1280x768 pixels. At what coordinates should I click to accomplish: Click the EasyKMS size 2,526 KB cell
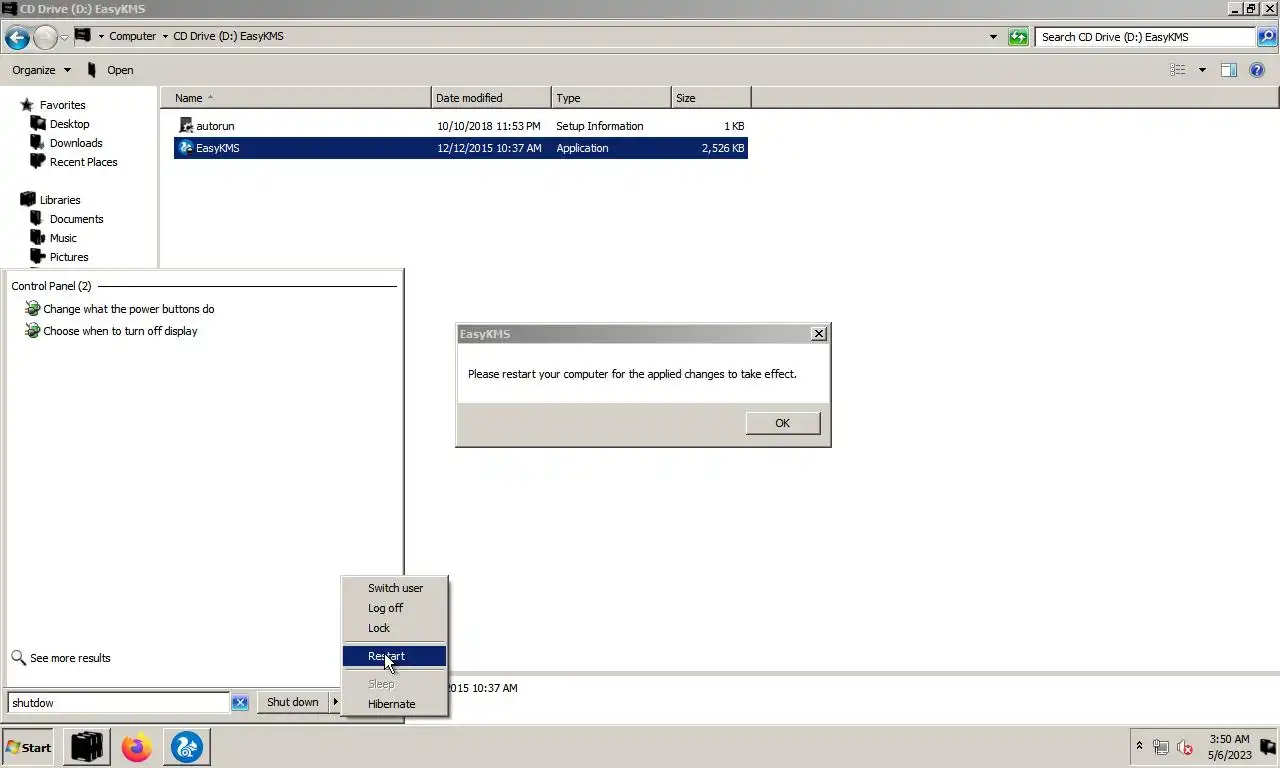click(x=723, y=148)
